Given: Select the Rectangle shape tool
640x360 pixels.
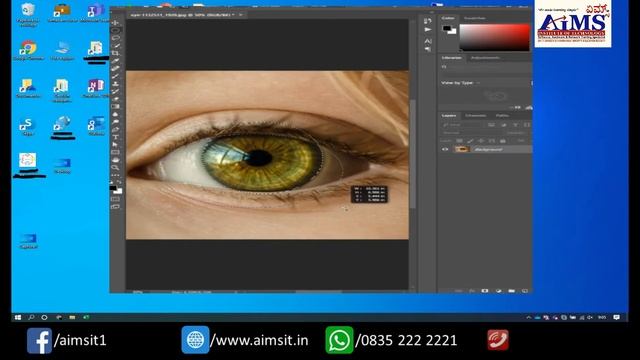Looking at the screenshot, I should (x=116, y=152).
